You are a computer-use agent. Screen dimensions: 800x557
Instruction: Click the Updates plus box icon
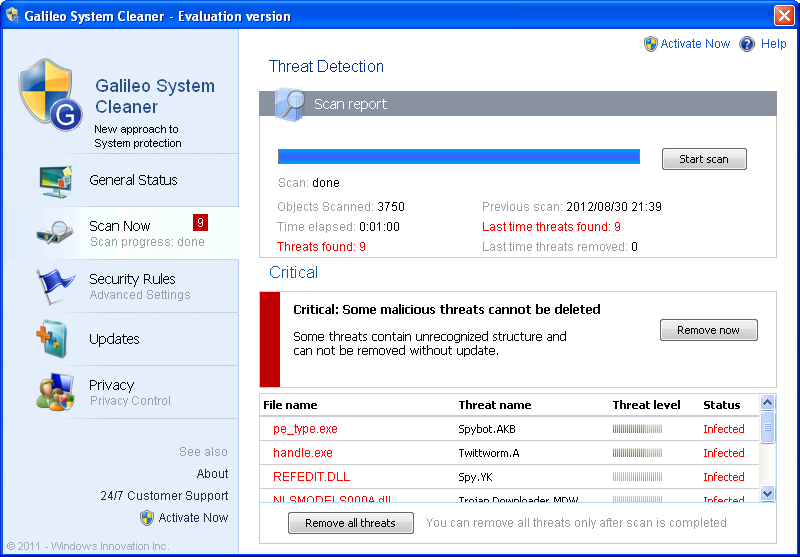point(51,338)
